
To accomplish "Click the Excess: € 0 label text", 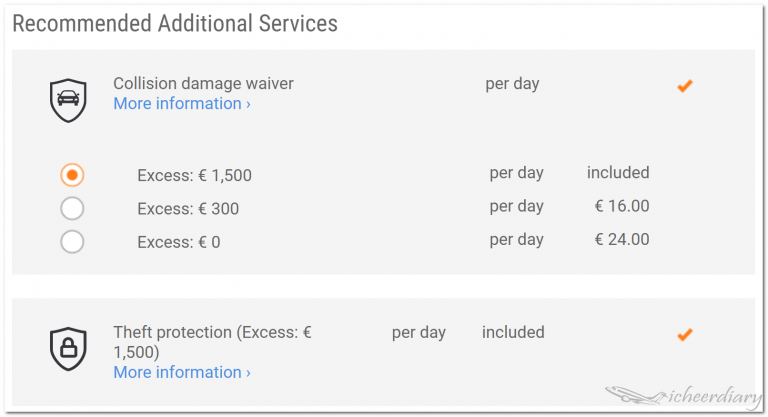I will point(180,242).
